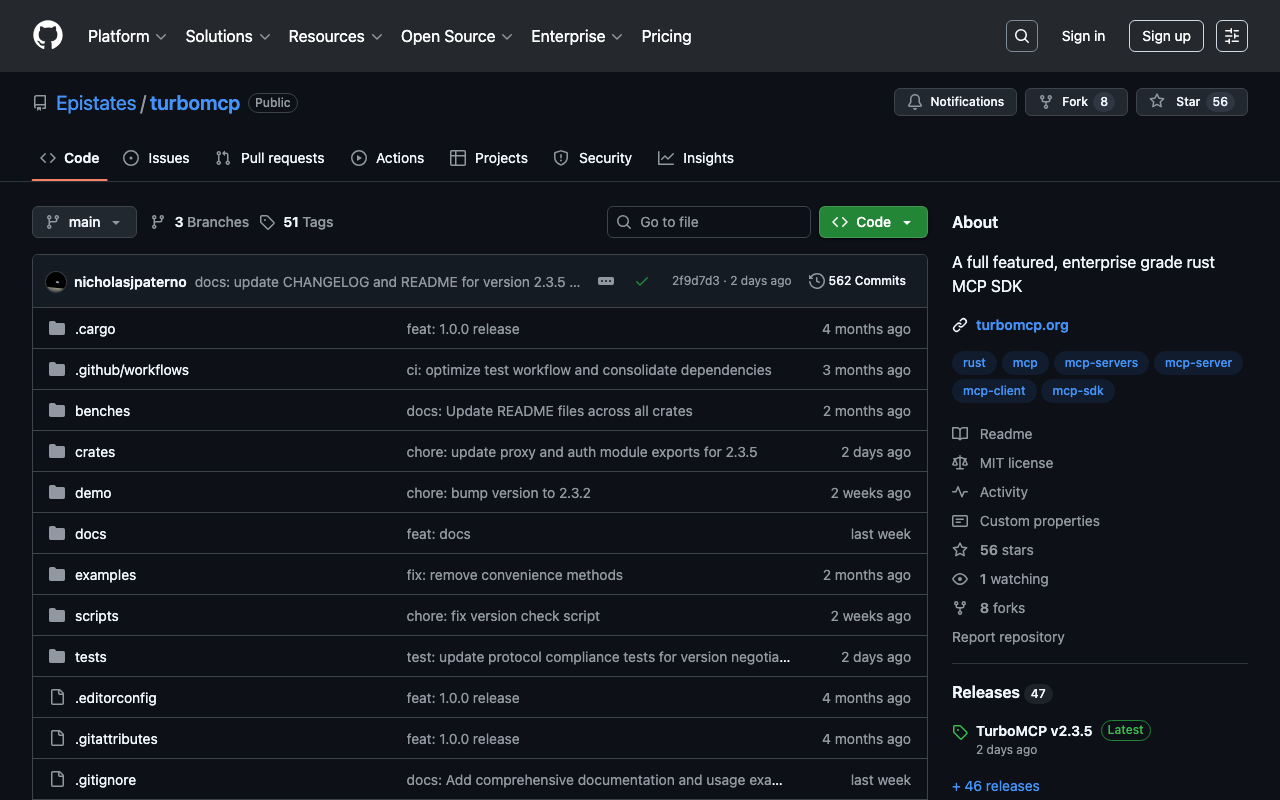Open commit details ellipsis icon
Image resolution: width=1280 pixels, height=800 pixels.
pos(606,281)
